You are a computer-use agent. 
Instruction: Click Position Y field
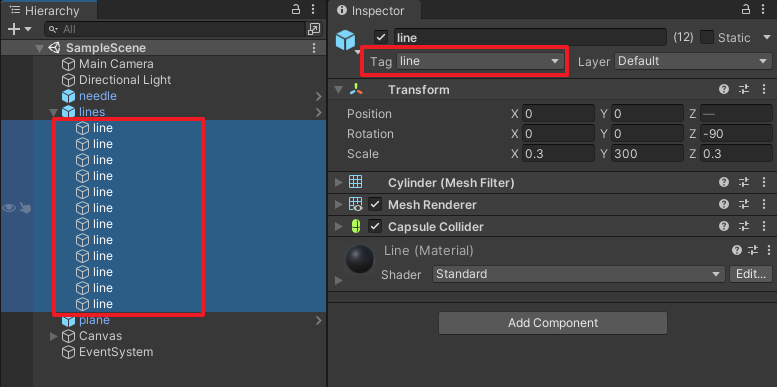(647, 114)
